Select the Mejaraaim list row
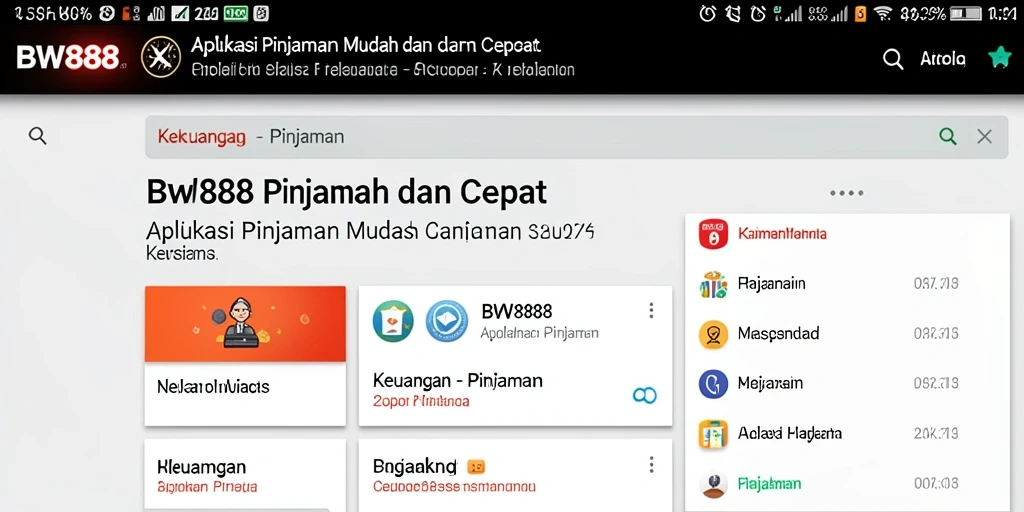This screenshot has height=512, width=1024. pos(847,384)
